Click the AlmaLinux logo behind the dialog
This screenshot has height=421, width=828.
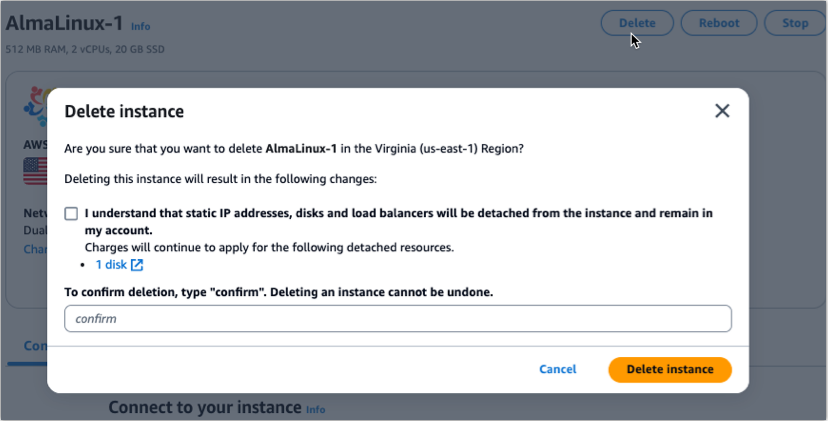(38, 105)
